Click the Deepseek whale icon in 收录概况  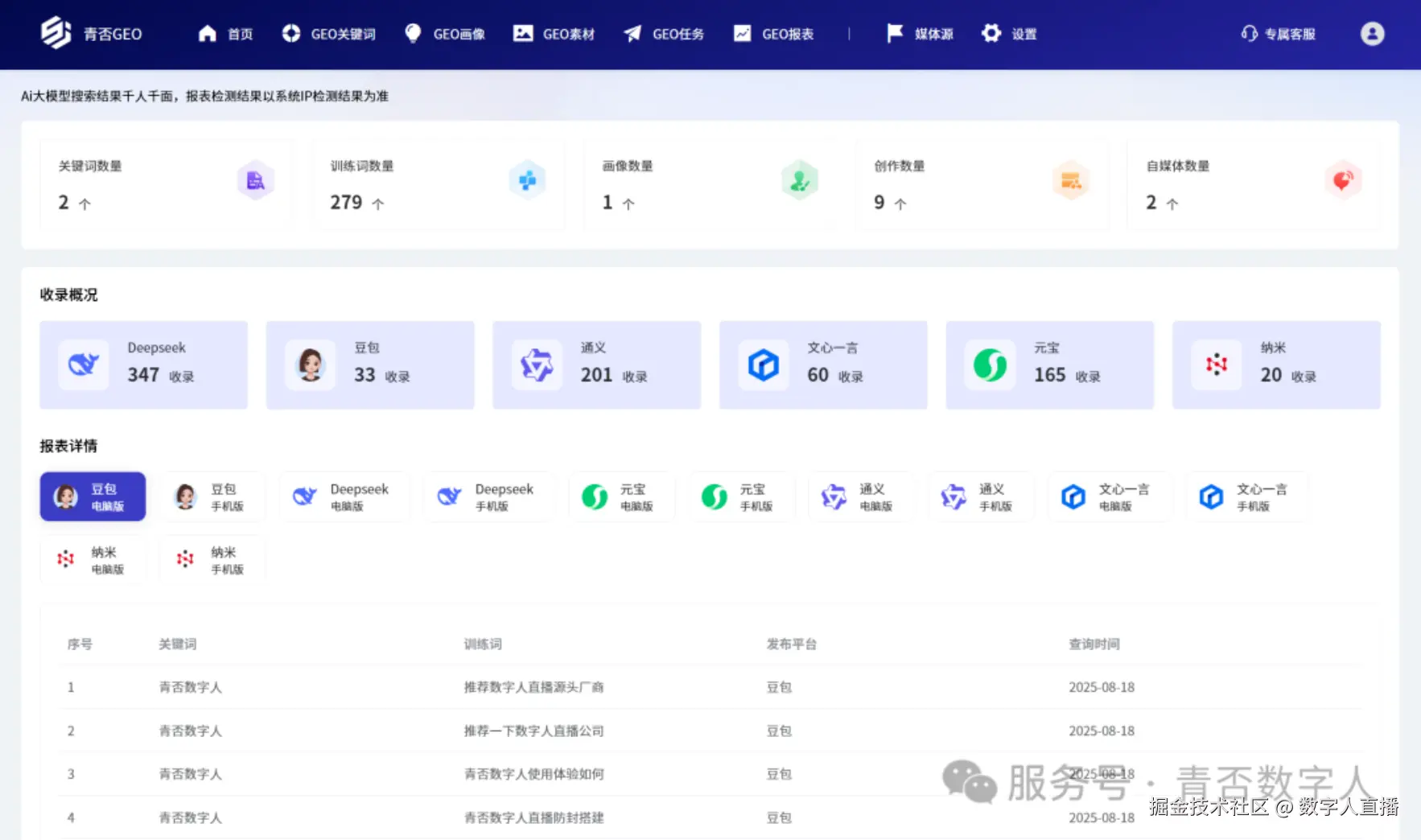pyautogui.click(x=84, y=364)
